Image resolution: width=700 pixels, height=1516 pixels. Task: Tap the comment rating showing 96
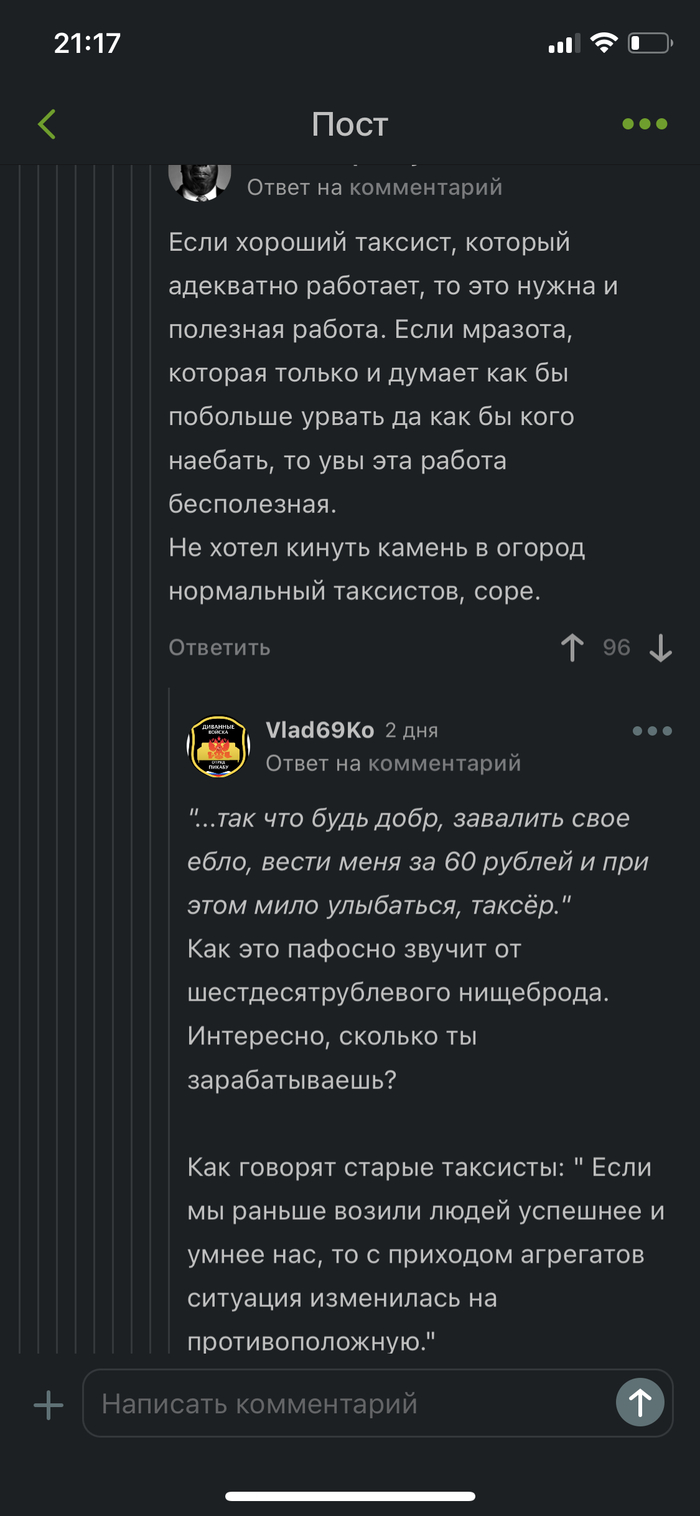[x=617, y=647]
